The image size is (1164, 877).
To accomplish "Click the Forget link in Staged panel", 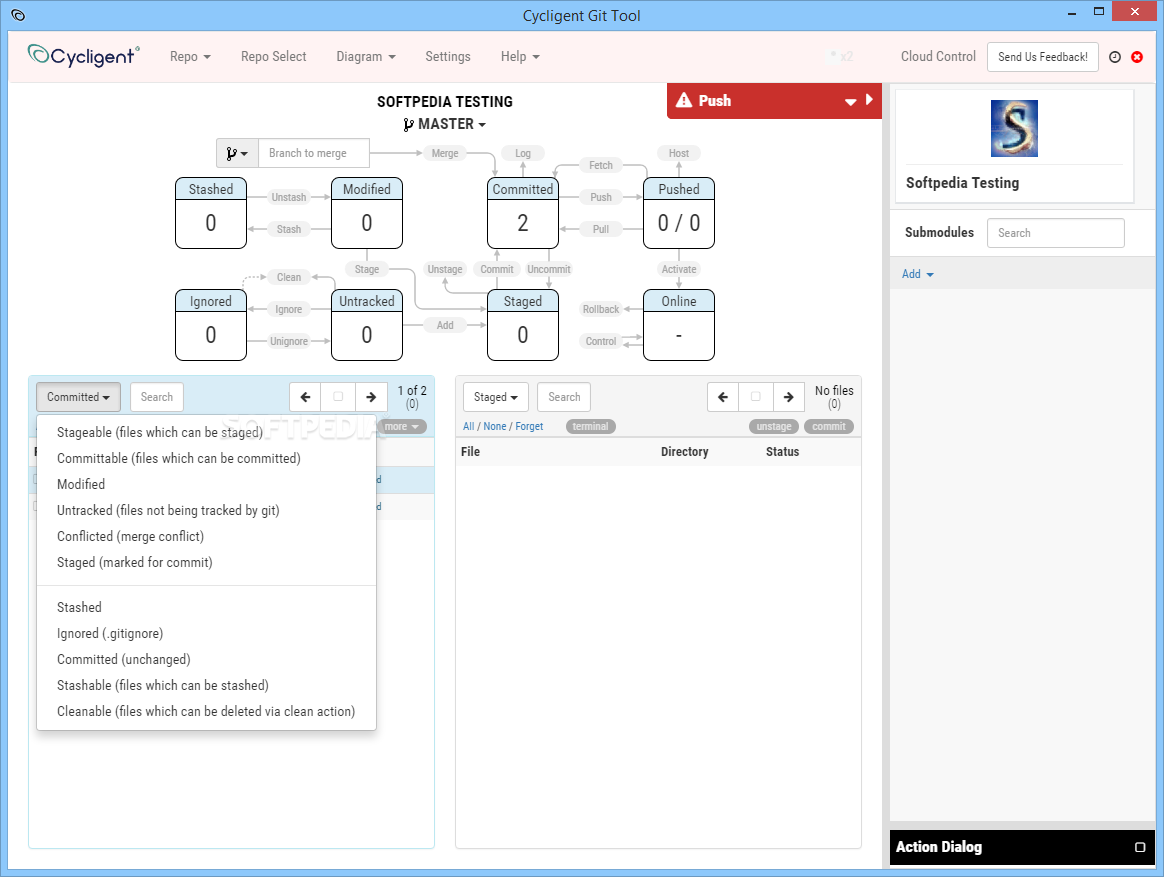I will point(529,426).
